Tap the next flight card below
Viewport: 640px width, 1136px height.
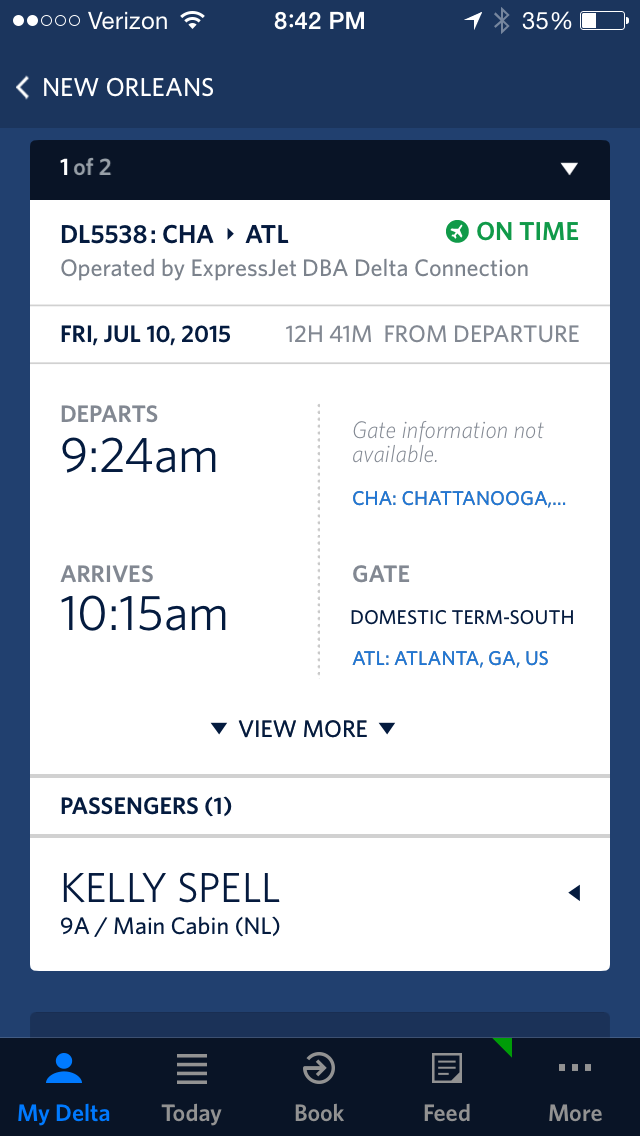(320, 1024)
